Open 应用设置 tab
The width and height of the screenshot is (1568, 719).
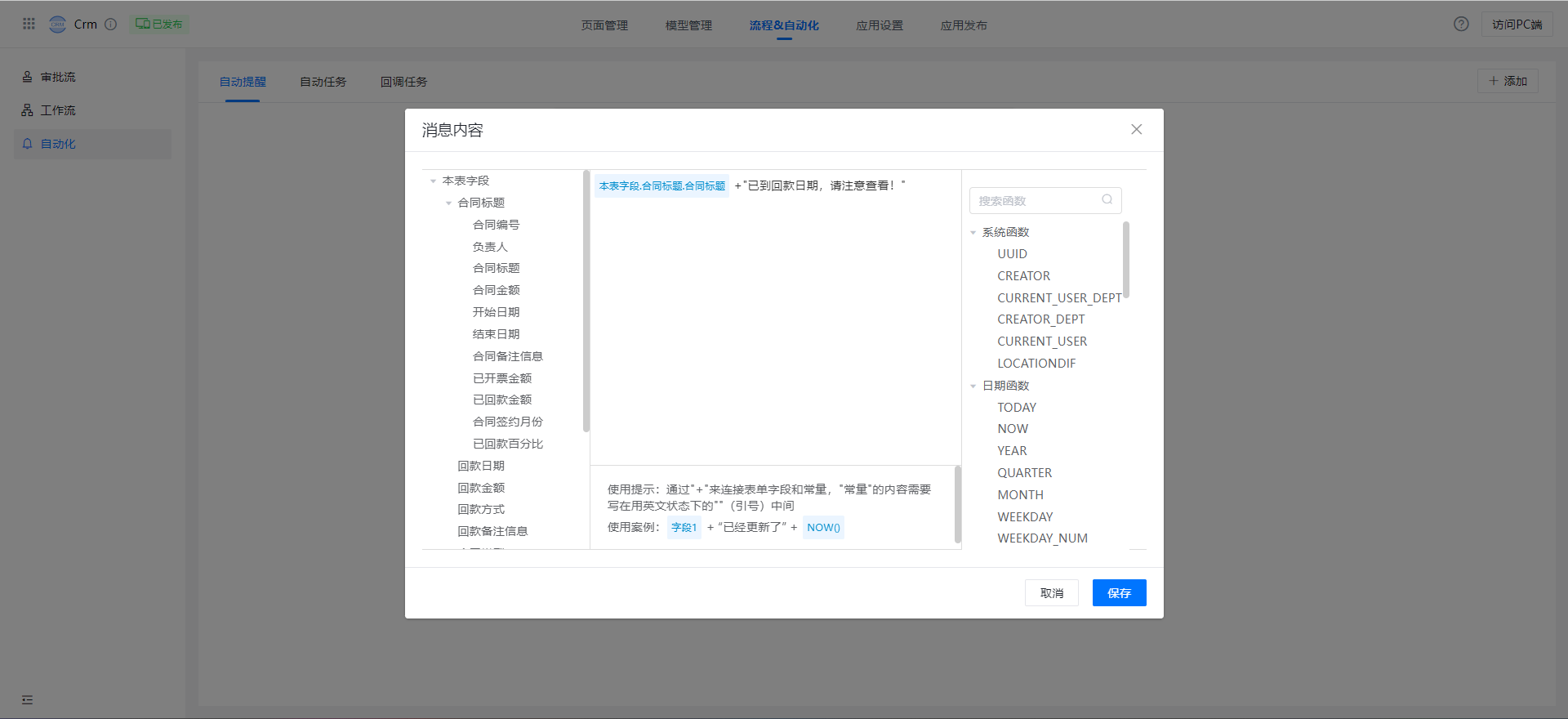point(880,25)
